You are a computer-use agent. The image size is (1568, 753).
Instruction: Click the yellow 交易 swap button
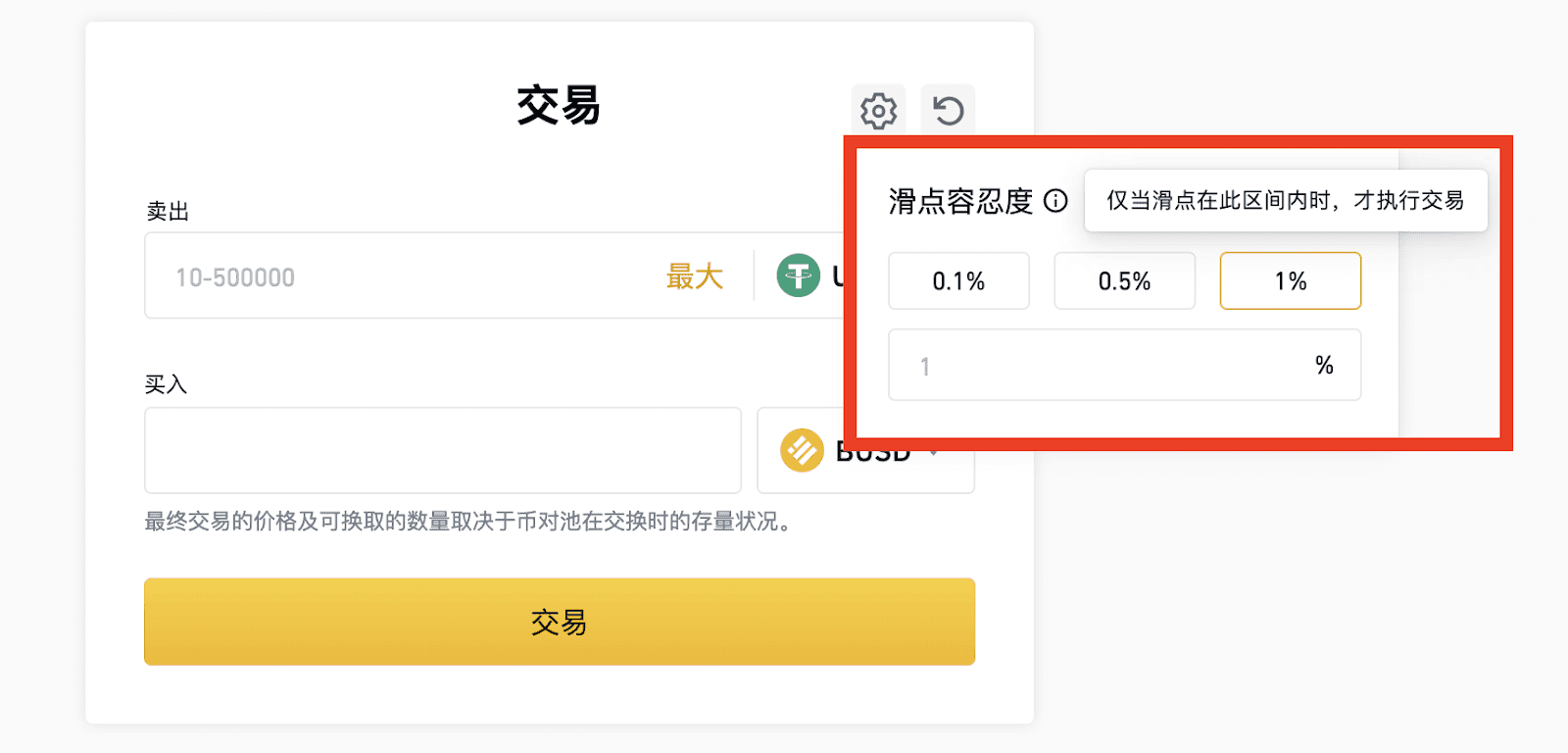click(x=559, y=621)
